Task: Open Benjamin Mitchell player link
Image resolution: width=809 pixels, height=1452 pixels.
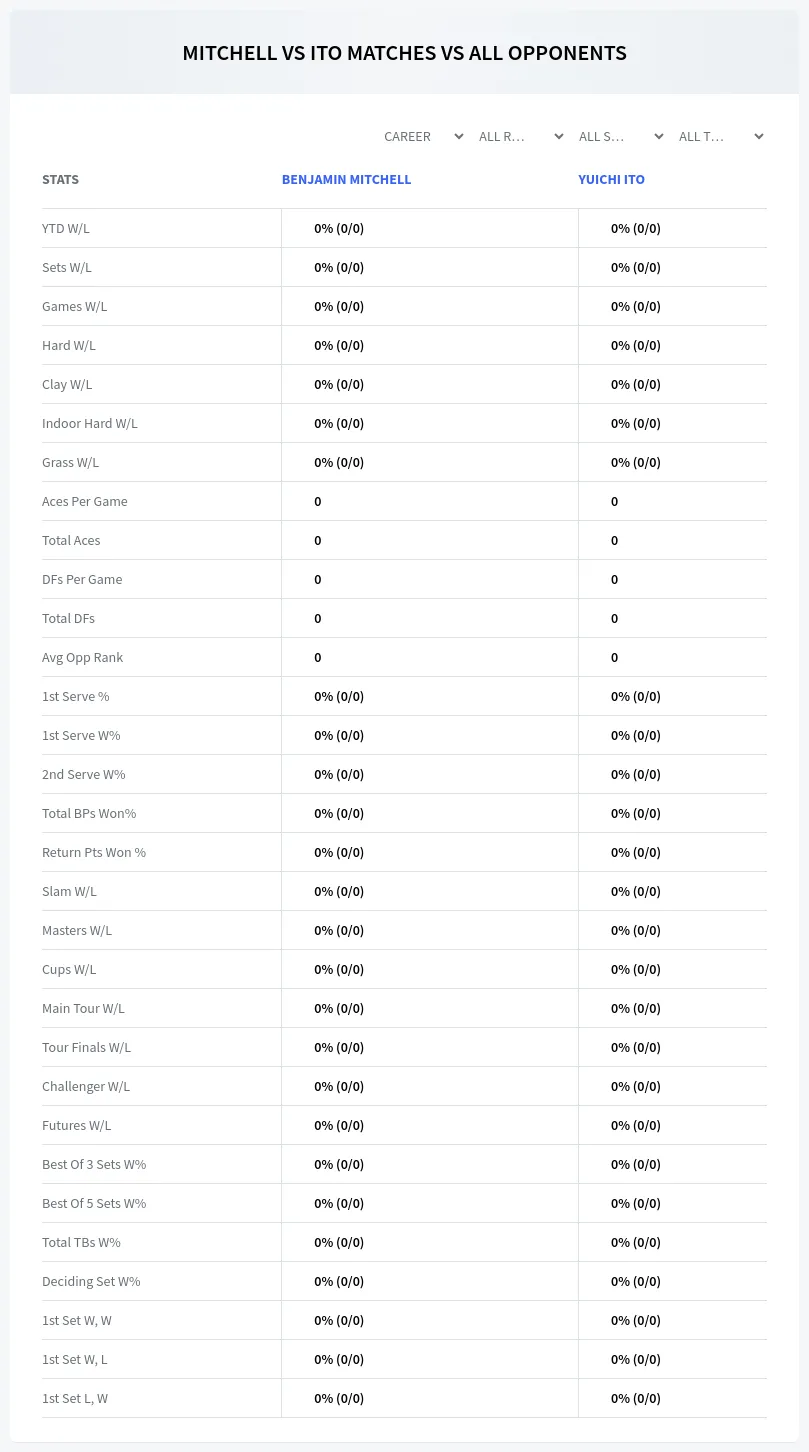Action: tap(346, 180)
